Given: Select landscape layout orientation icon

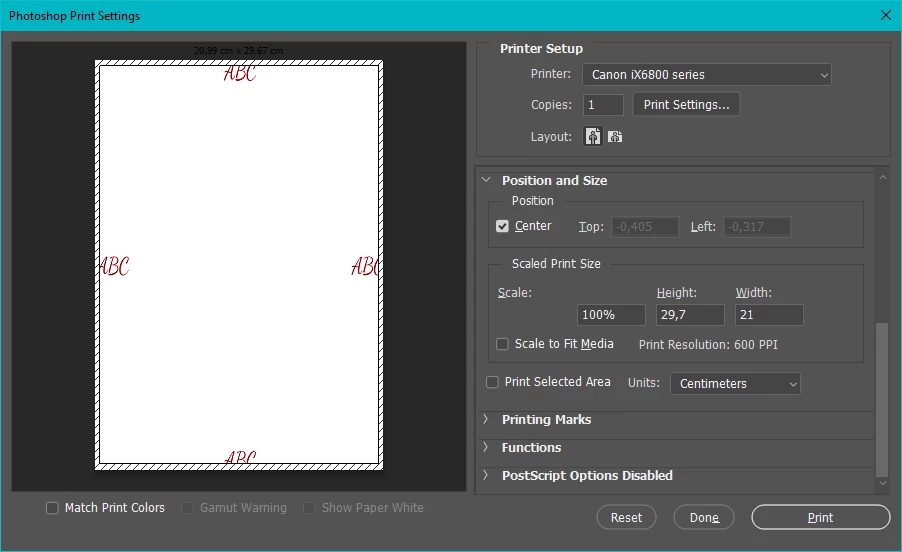Looking at the screenshot, I should [615, 136].
